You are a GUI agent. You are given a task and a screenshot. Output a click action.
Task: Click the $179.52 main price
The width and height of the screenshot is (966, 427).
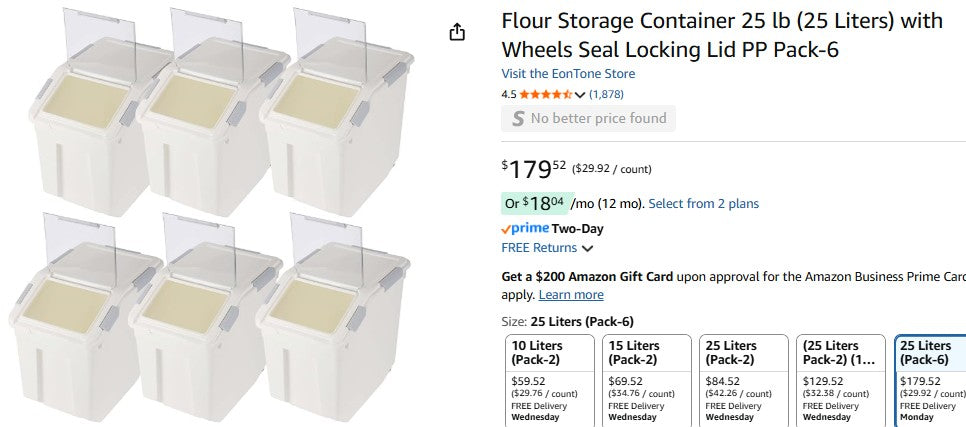534,167
